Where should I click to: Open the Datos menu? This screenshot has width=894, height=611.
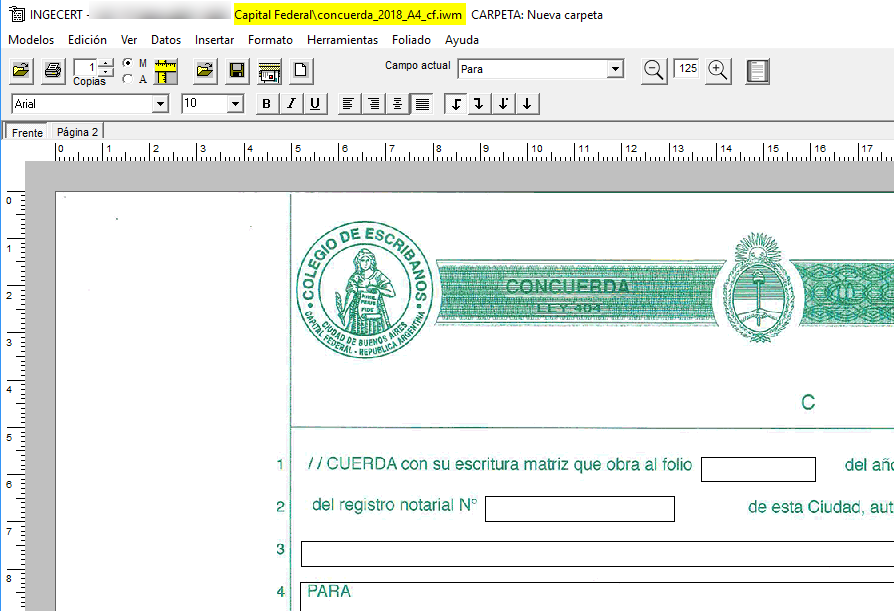(166, 40)
